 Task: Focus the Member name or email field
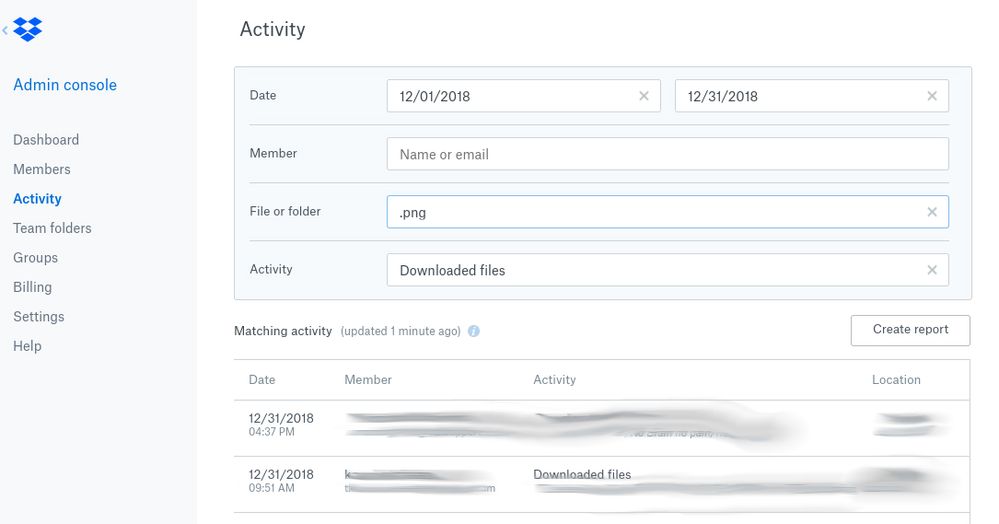pyautogui.click(x=667, y=154)
